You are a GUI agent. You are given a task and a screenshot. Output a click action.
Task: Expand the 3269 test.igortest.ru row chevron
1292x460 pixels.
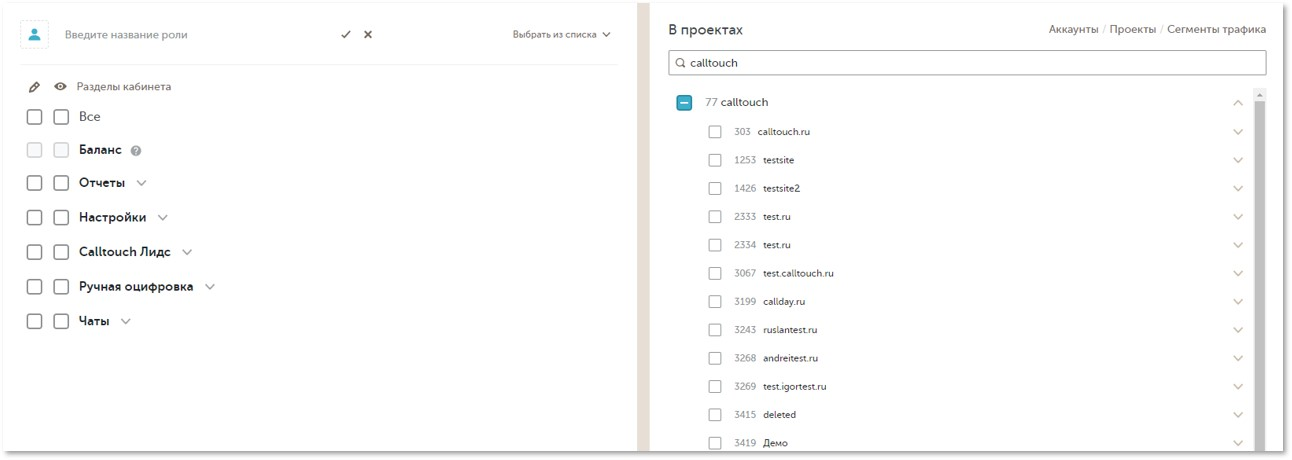(1238, 386)
